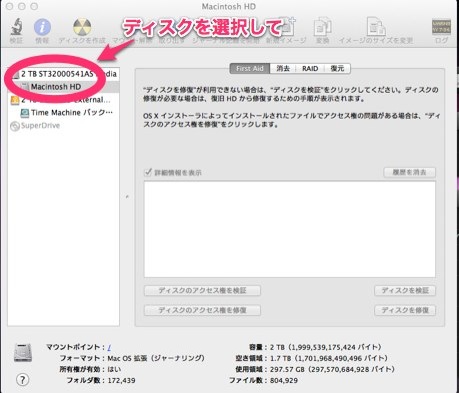Open the Log (ログ) toolbar icon
Screen dimensions: 459x393
click(441, 27)
